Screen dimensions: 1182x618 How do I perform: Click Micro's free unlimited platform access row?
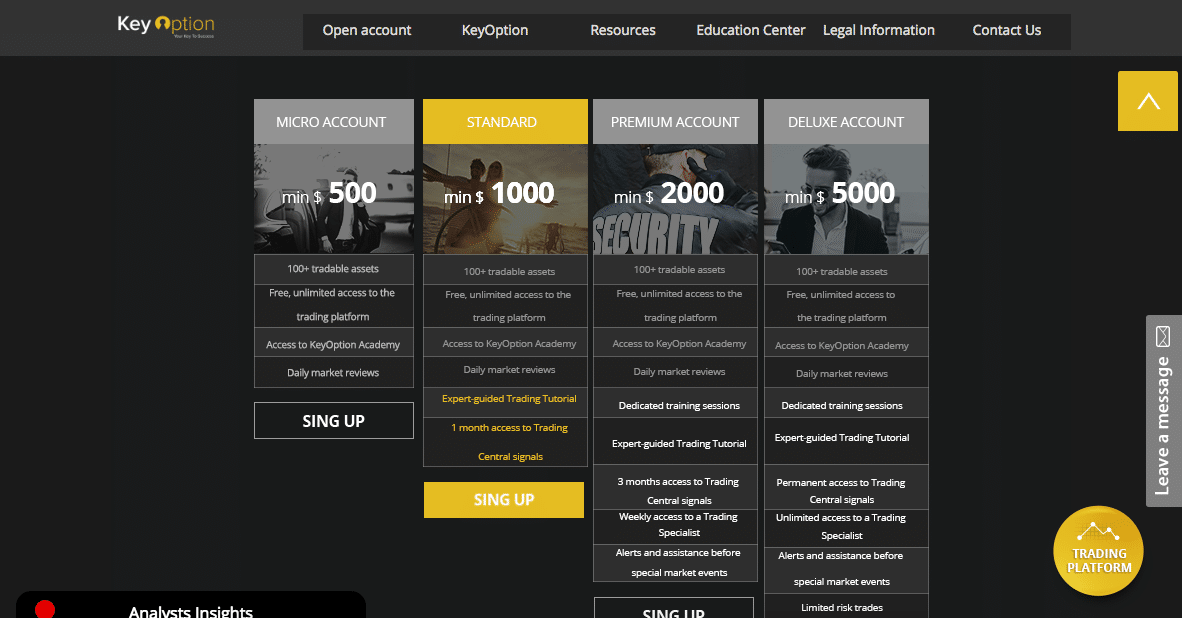[334, 304]
